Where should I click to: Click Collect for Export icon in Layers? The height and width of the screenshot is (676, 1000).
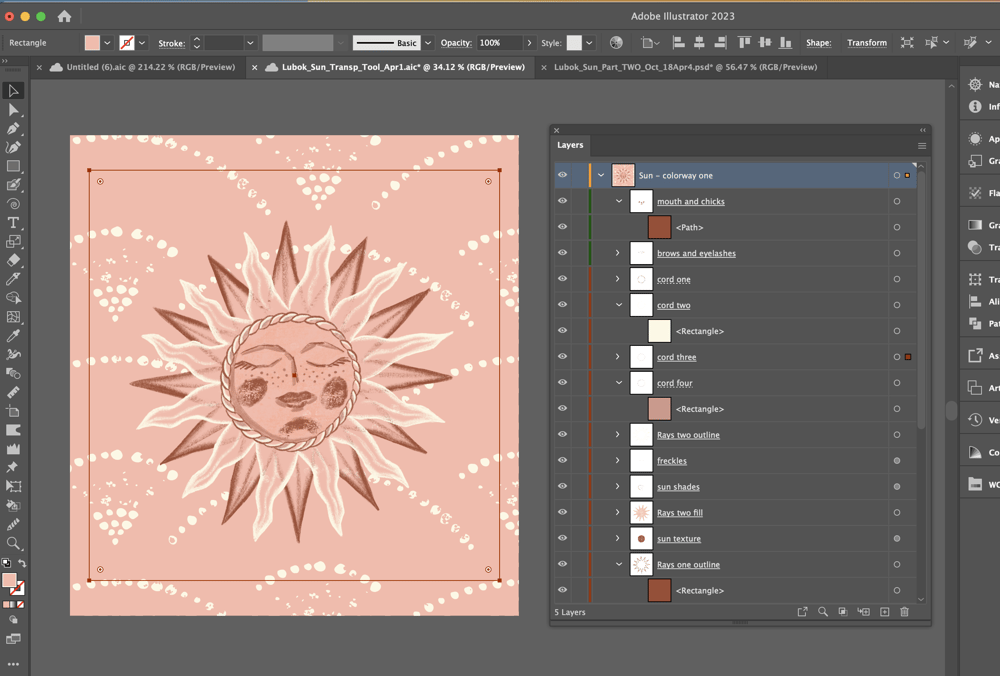[x=802, y=612]
